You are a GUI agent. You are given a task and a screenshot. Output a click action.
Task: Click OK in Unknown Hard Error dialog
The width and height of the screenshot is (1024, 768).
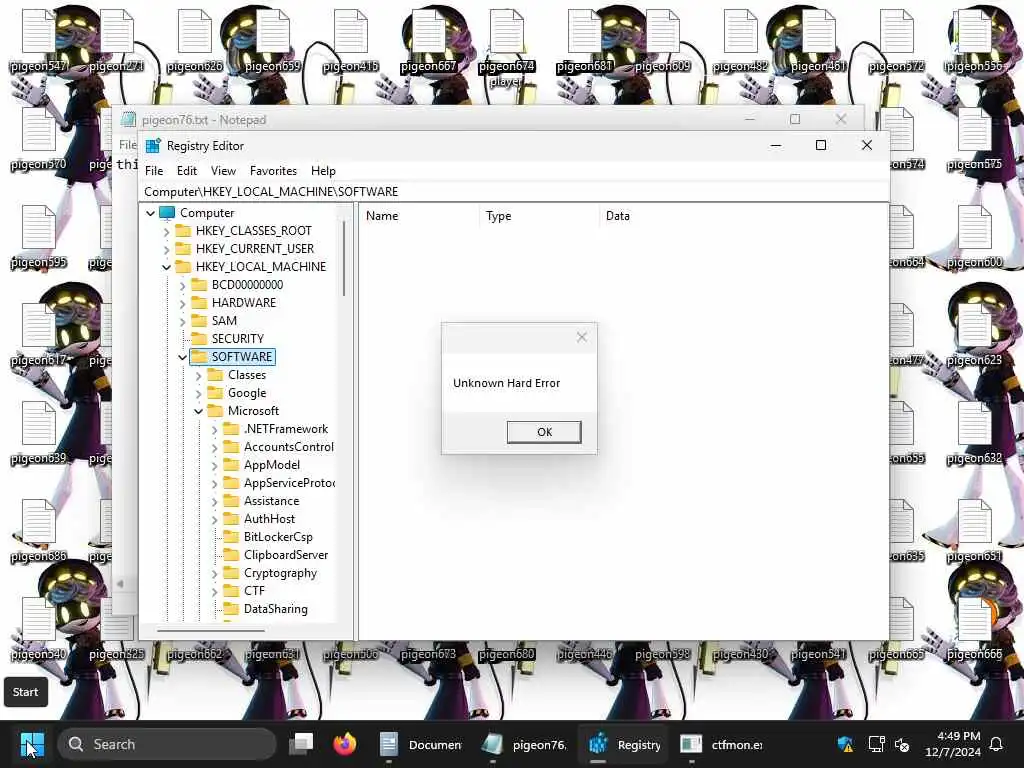(x=544, y=432)
